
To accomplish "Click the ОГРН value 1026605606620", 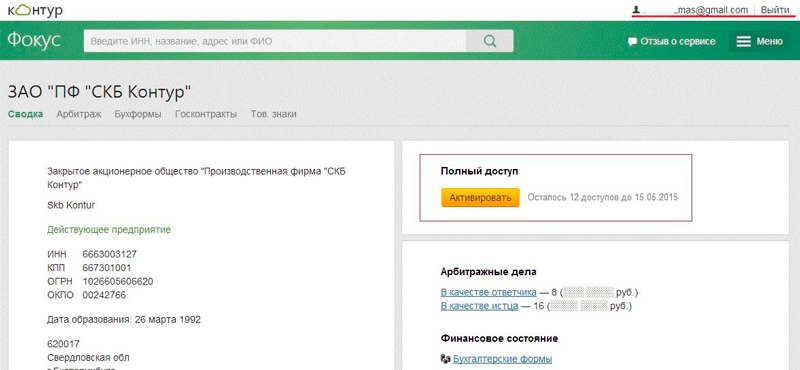I will click(x=117, y=282).
